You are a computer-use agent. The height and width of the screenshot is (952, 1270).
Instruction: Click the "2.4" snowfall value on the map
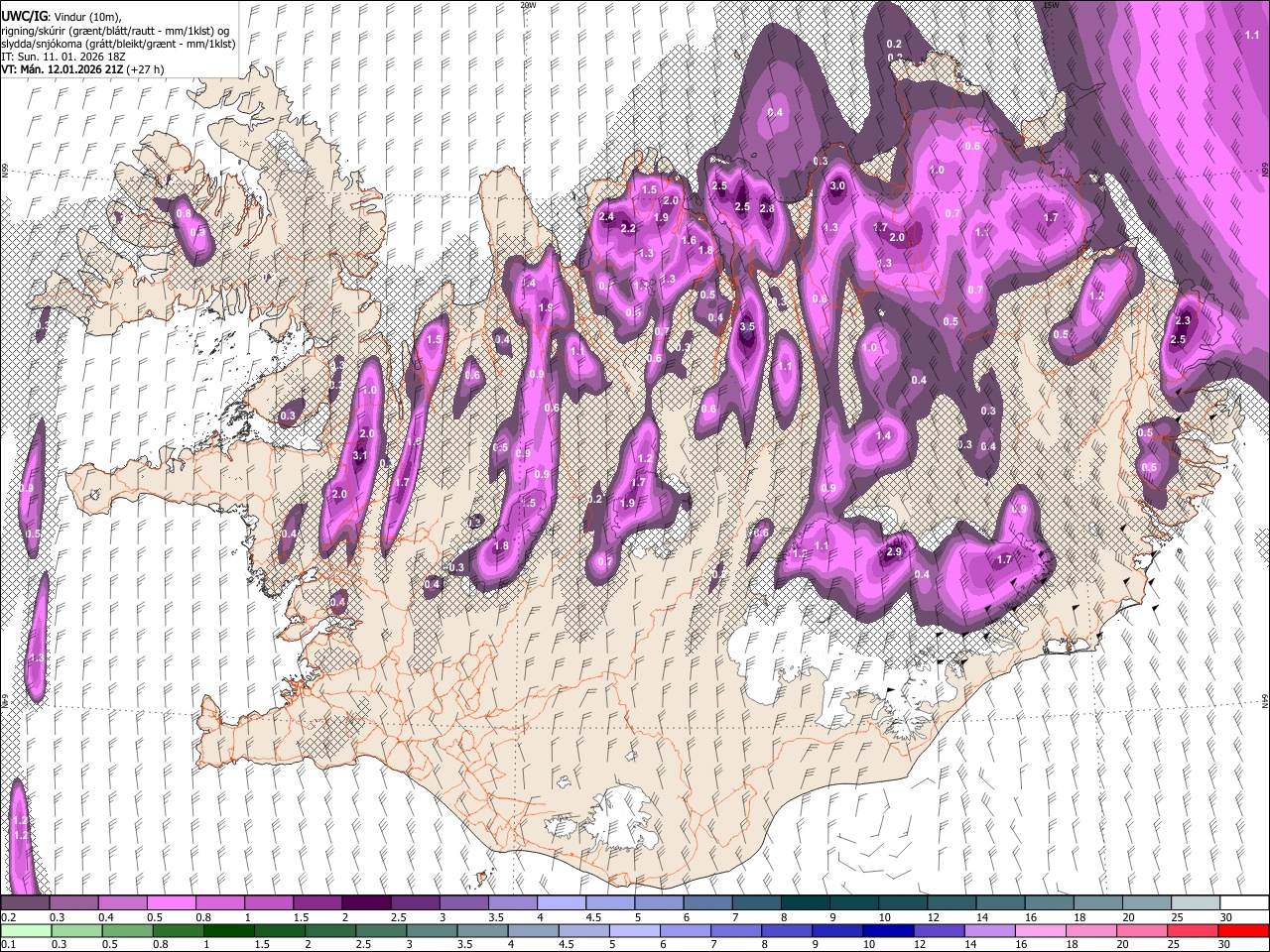pyautogui.click(x=607, y=217)
